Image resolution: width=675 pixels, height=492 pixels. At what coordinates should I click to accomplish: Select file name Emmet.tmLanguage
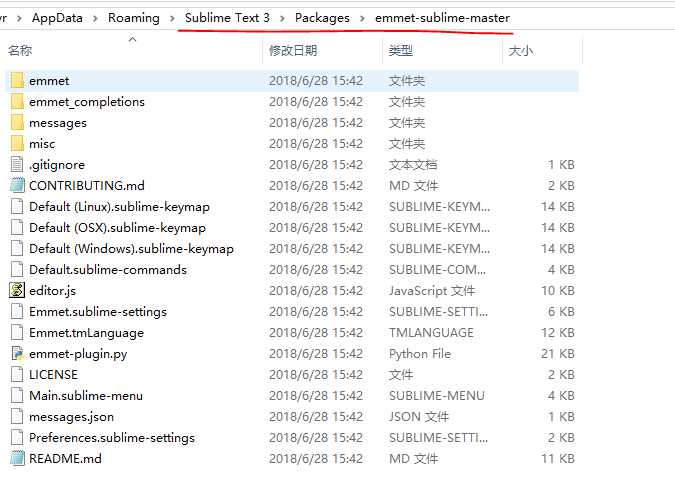[x=86, y=333]
